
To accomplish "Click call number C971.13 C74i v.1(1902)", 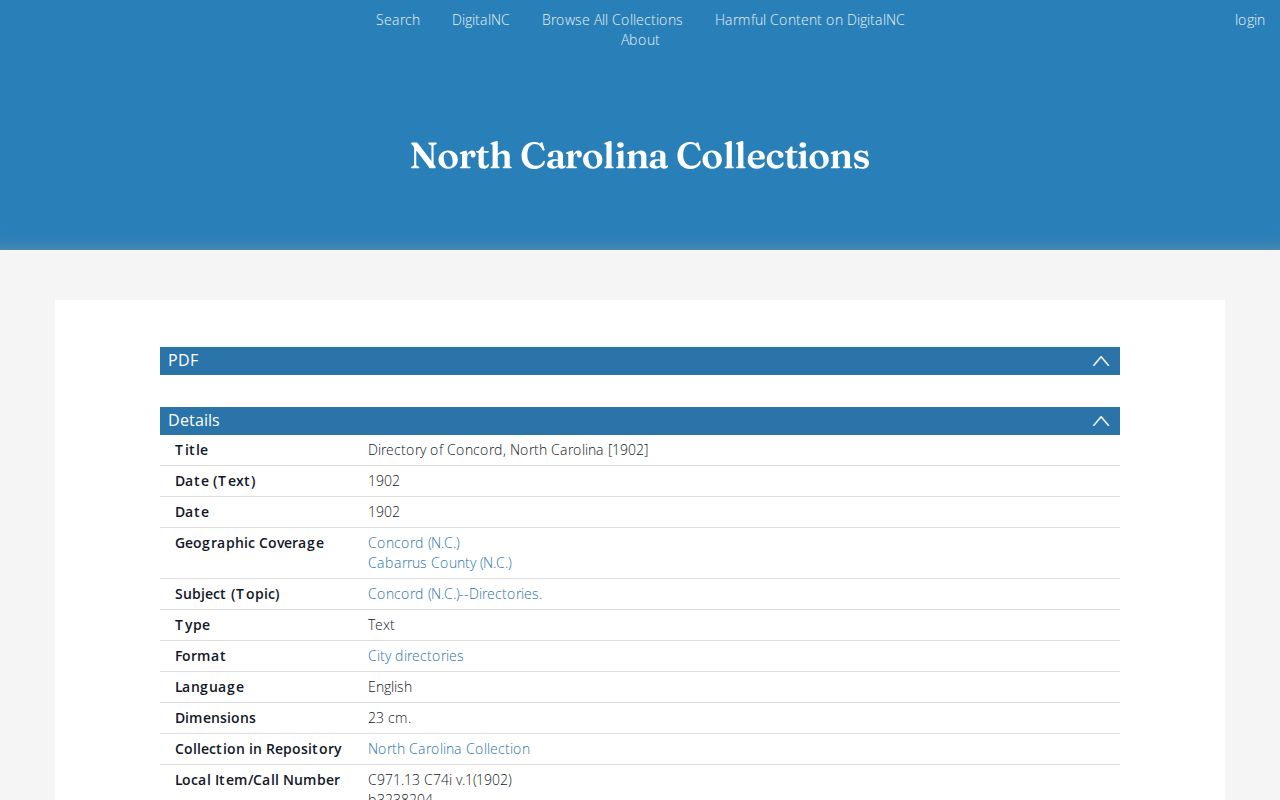I will pyautogui.click(x=440, y=780).
